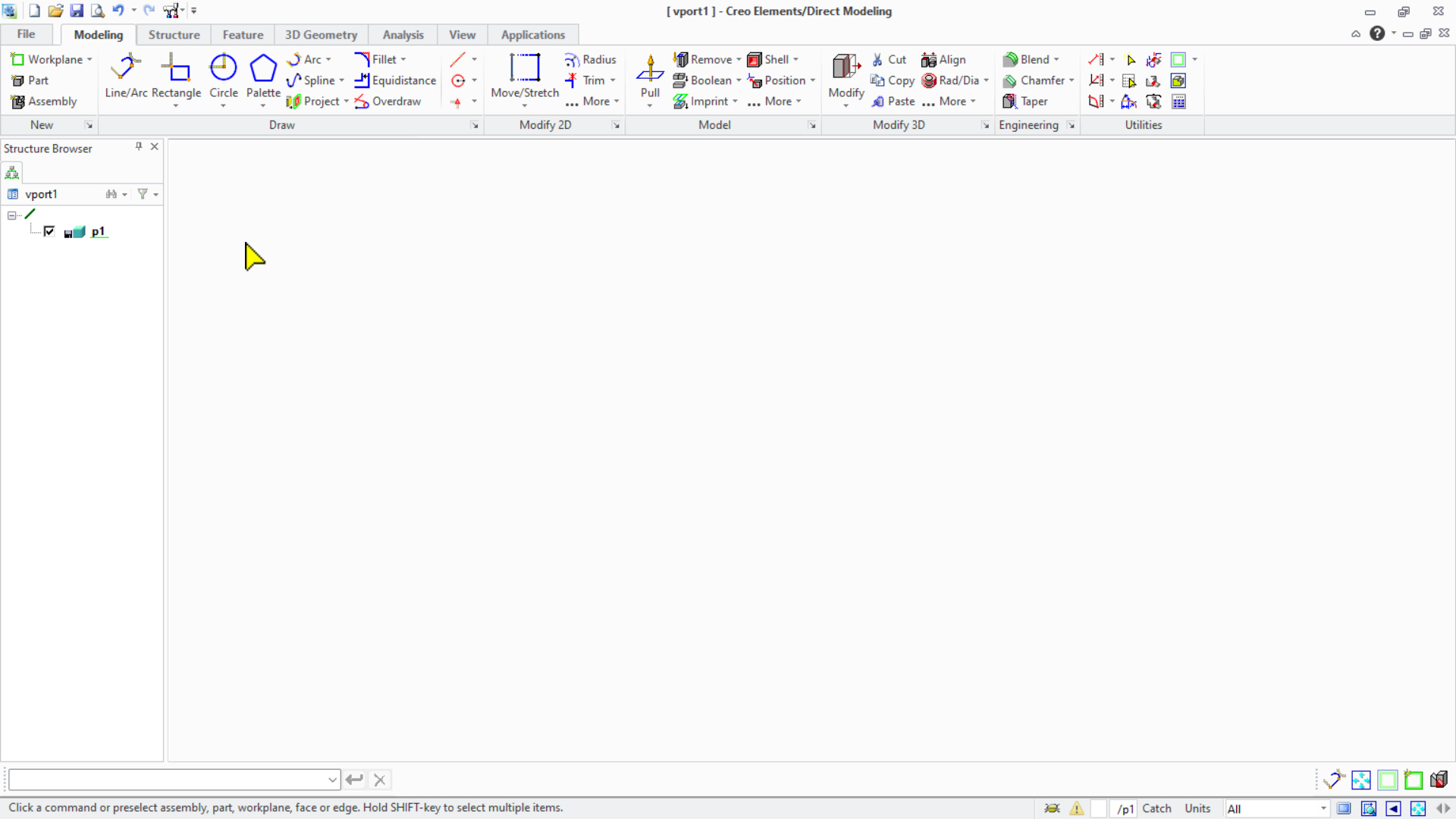
Task: Open the File menu
Action: 26,34
